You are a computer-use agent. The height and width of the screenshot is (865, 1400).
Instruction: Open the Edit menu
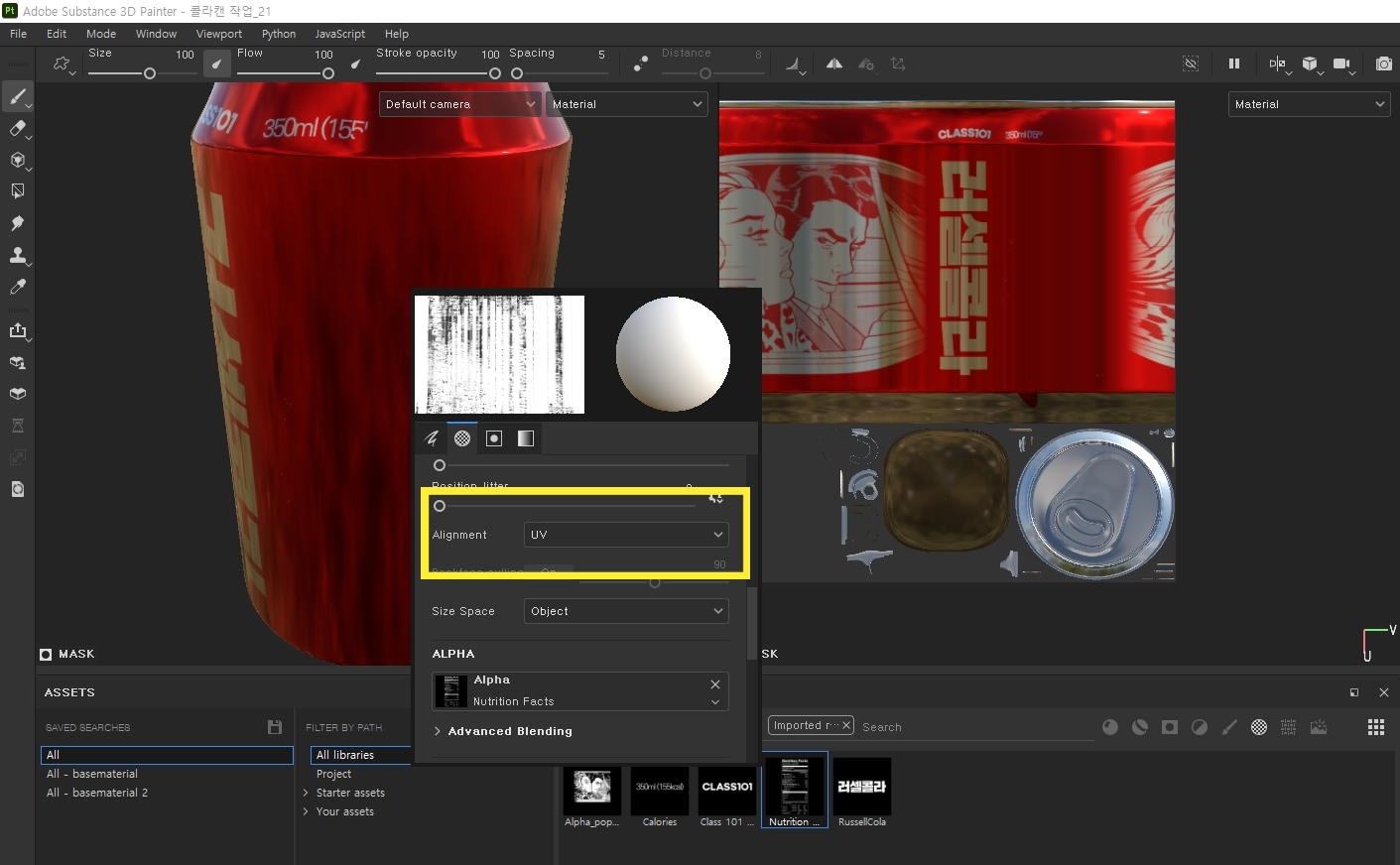click(57, 34)
